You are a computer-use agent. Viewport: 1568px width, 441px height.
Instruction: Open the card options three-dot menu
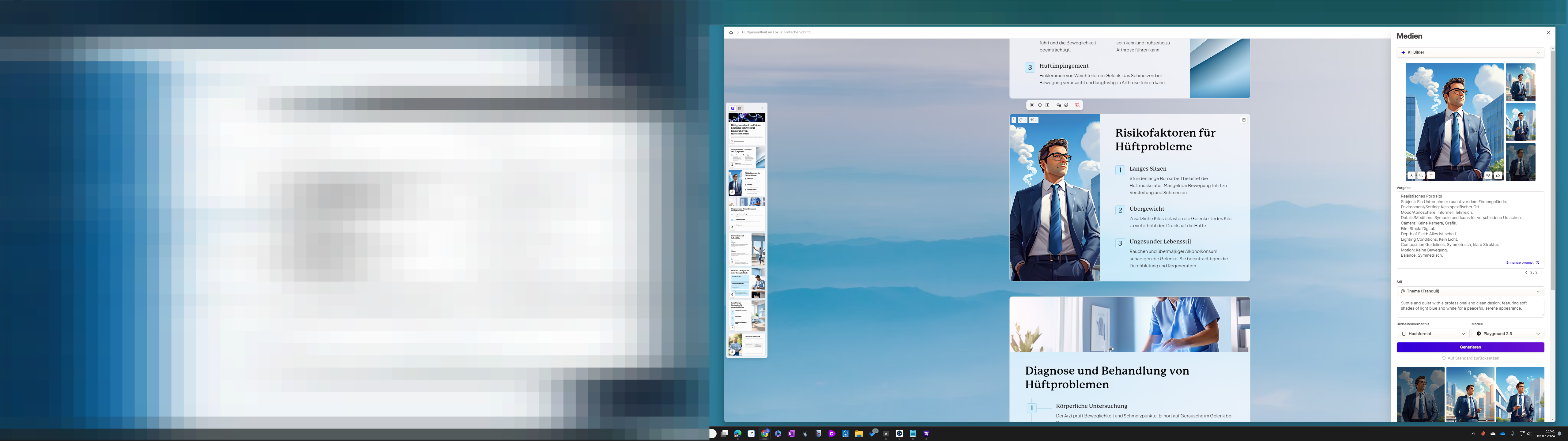(1014, 120)
